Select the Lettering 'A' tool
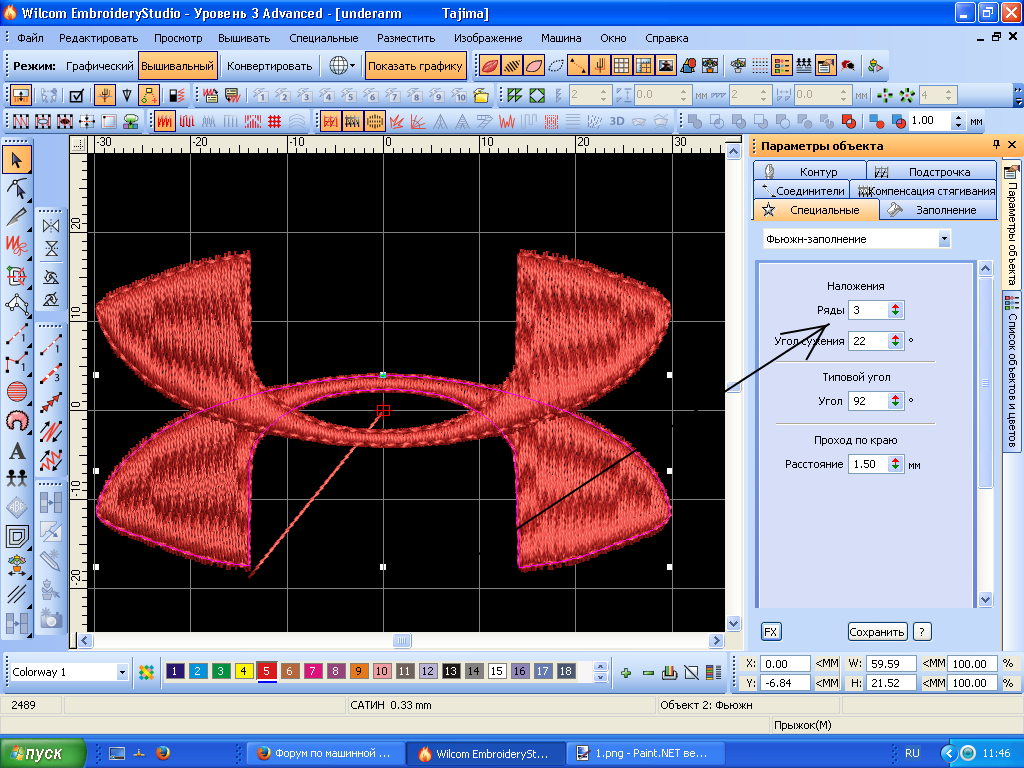This screenshot has height=768, width=1024. (17, 450)
